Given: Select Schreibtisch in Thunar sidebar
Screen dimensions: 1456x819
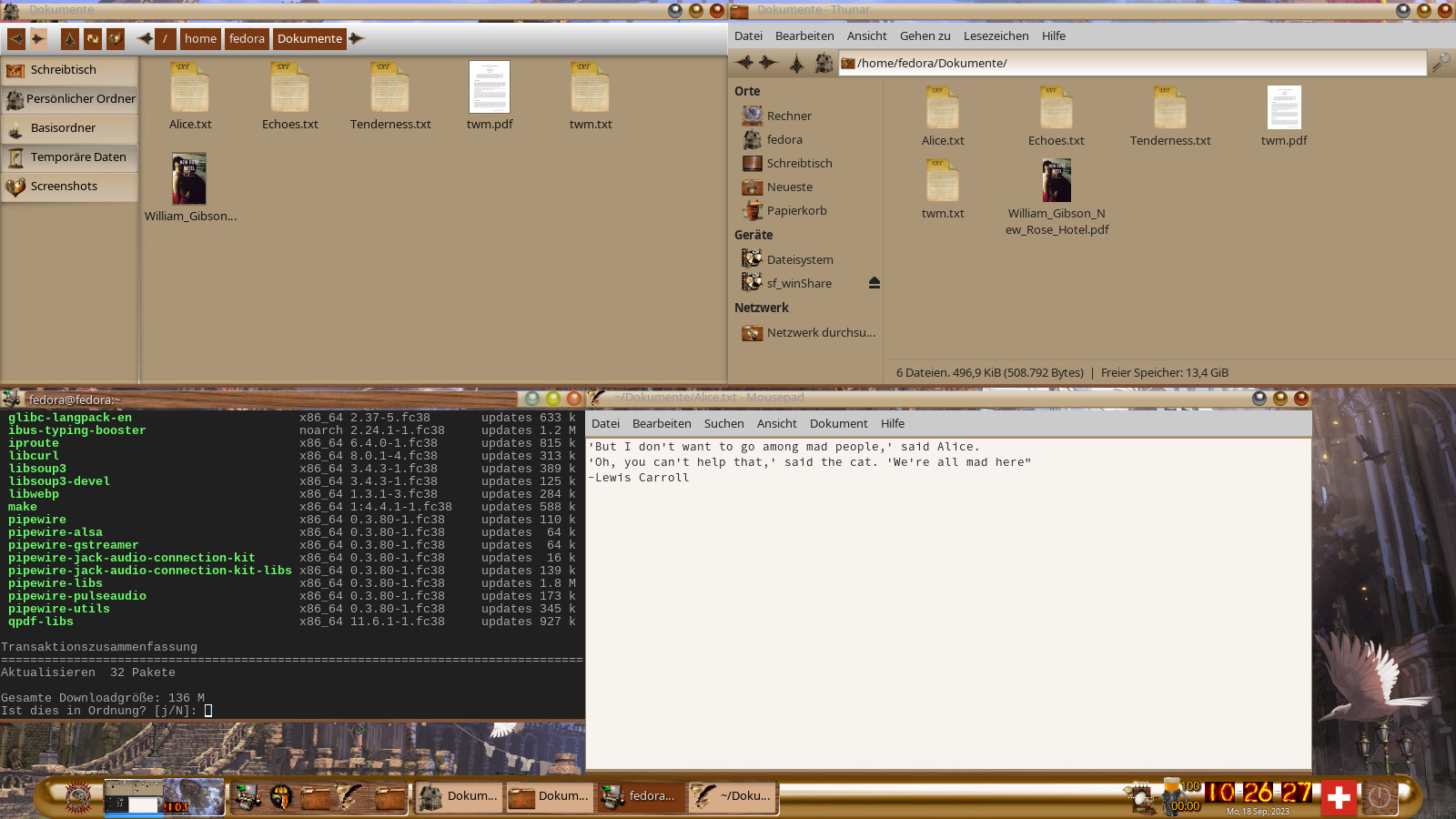Looking at the screenshot, I should 804,163.
